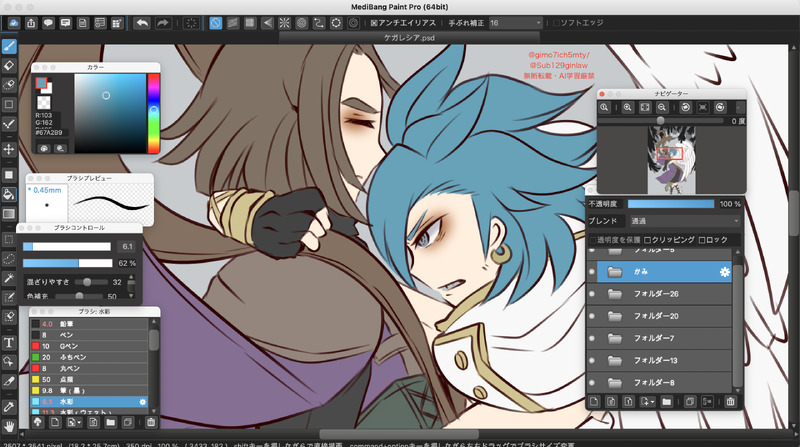Select the Brush tool in left toolbar
Screen dimensions: 800x447
(x=9, y=46)
